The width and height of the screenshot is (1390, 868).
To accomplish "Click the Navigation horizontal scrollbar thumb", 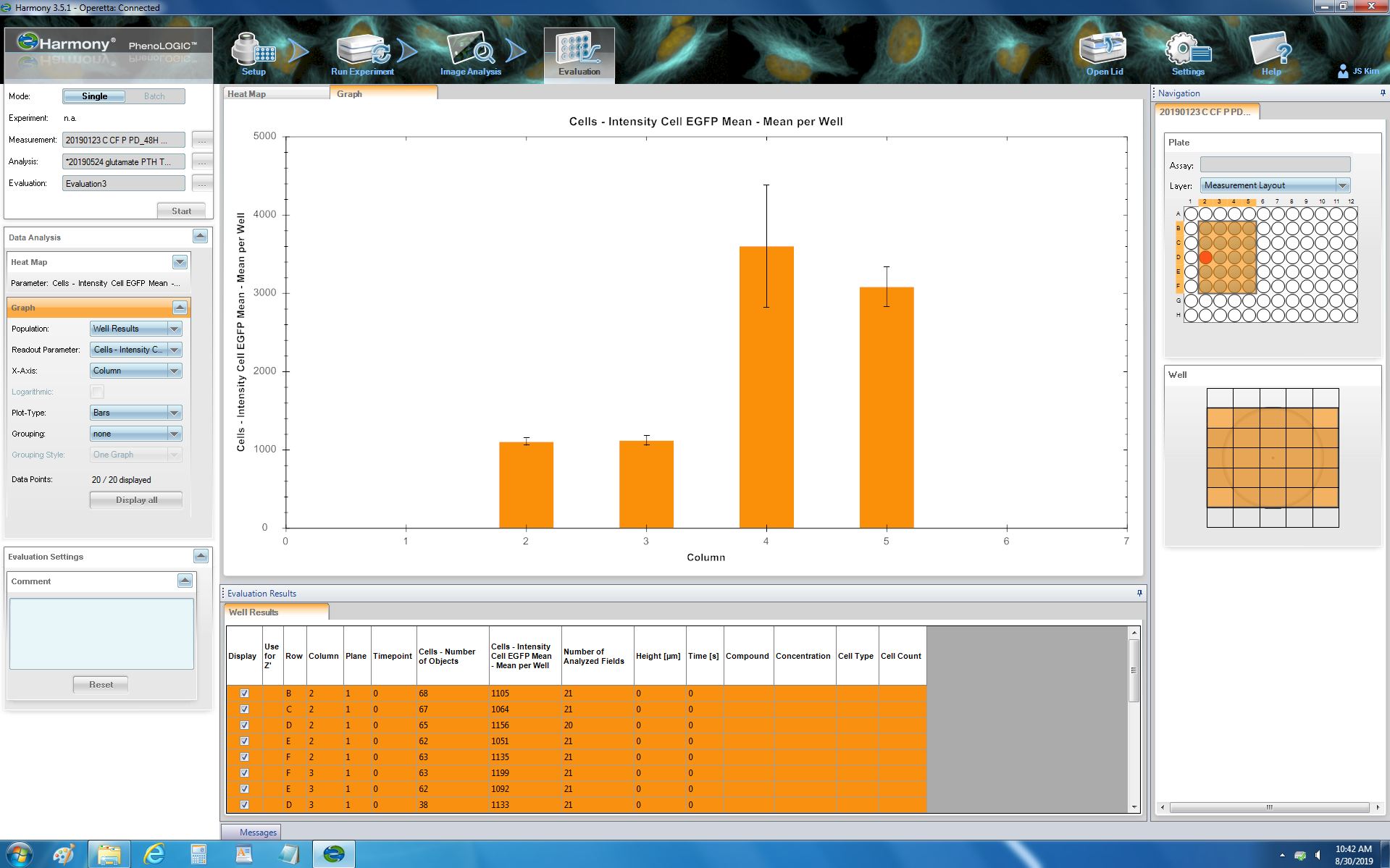I will tap(1270, 807).
